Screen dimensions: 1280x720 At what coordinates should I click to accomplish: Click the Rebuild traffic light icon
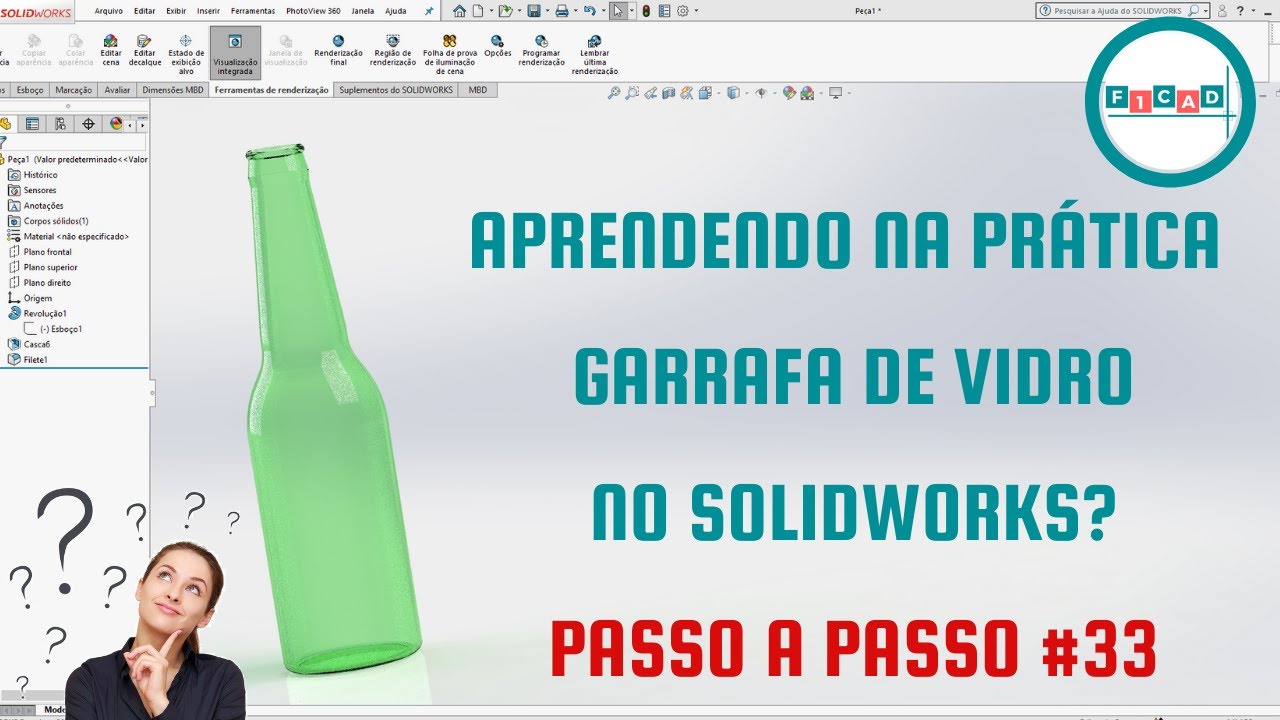[x=646, y=11]
